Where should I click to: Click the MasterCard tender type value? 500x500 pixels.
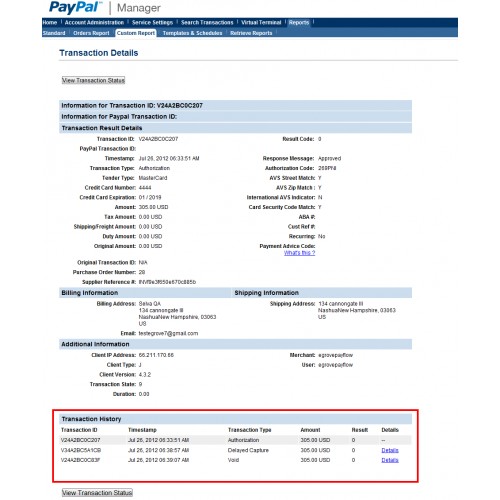click(x=153, y=178)
